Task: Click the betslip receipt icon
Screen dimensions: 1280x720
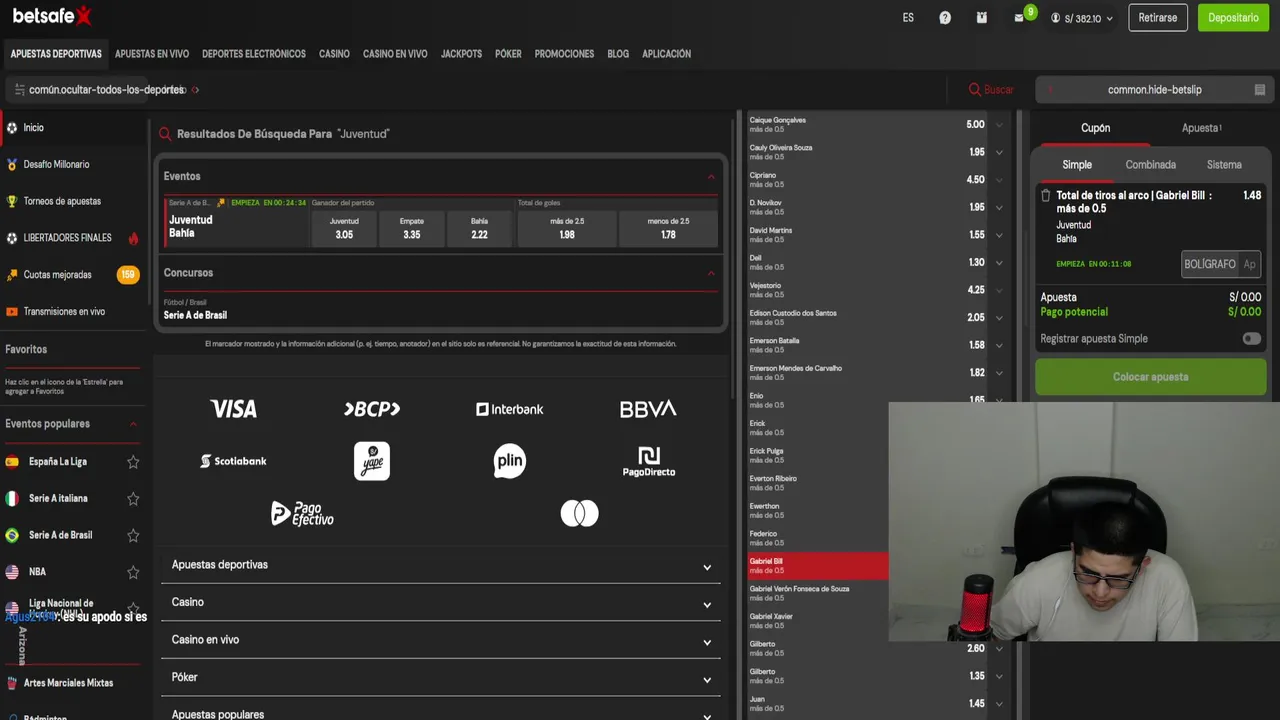Action: click(1260, 90)
